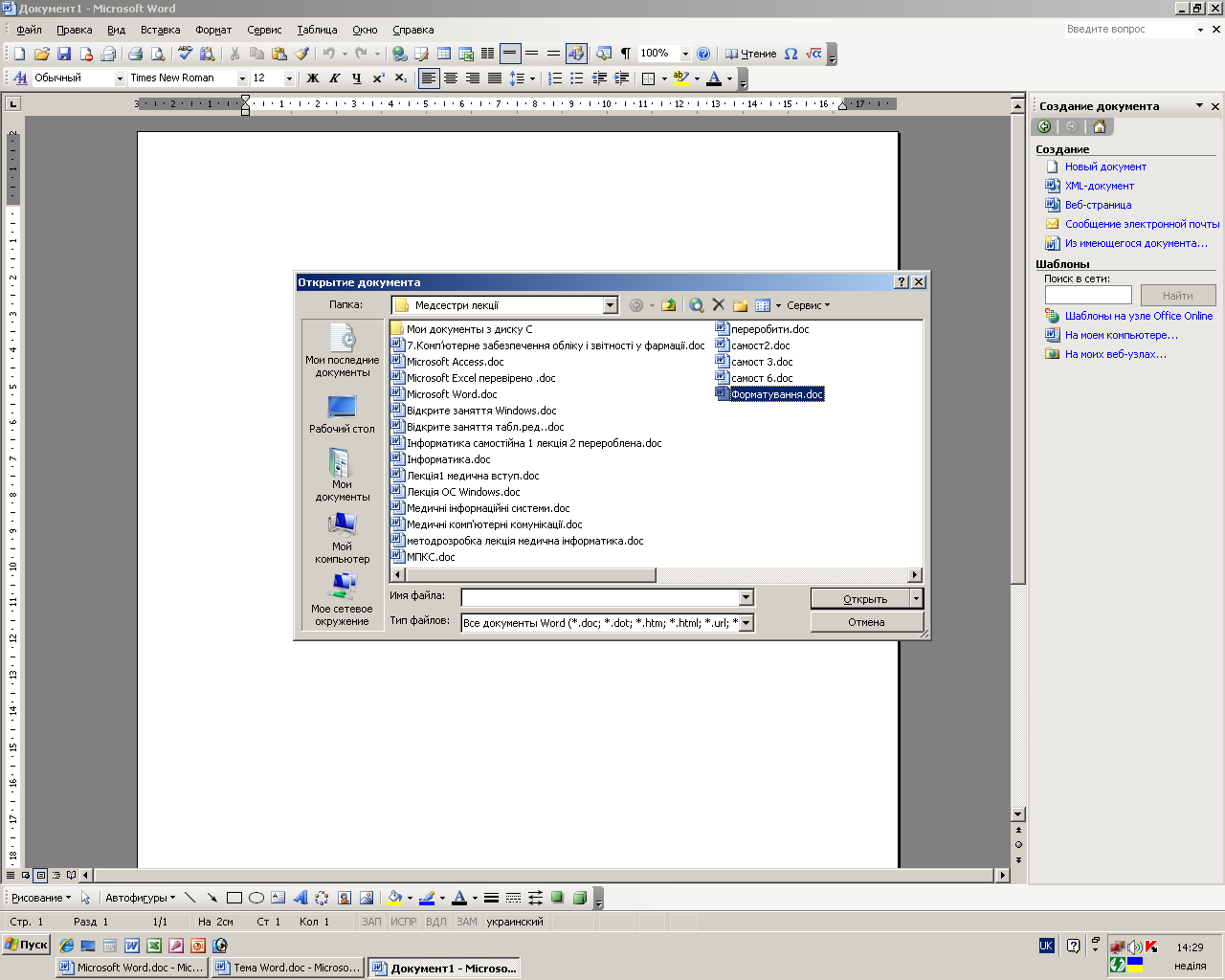The image size is (1225, 980).
Task: Click the Insert Hyperlink globe icon
Action: pos(400,54)
